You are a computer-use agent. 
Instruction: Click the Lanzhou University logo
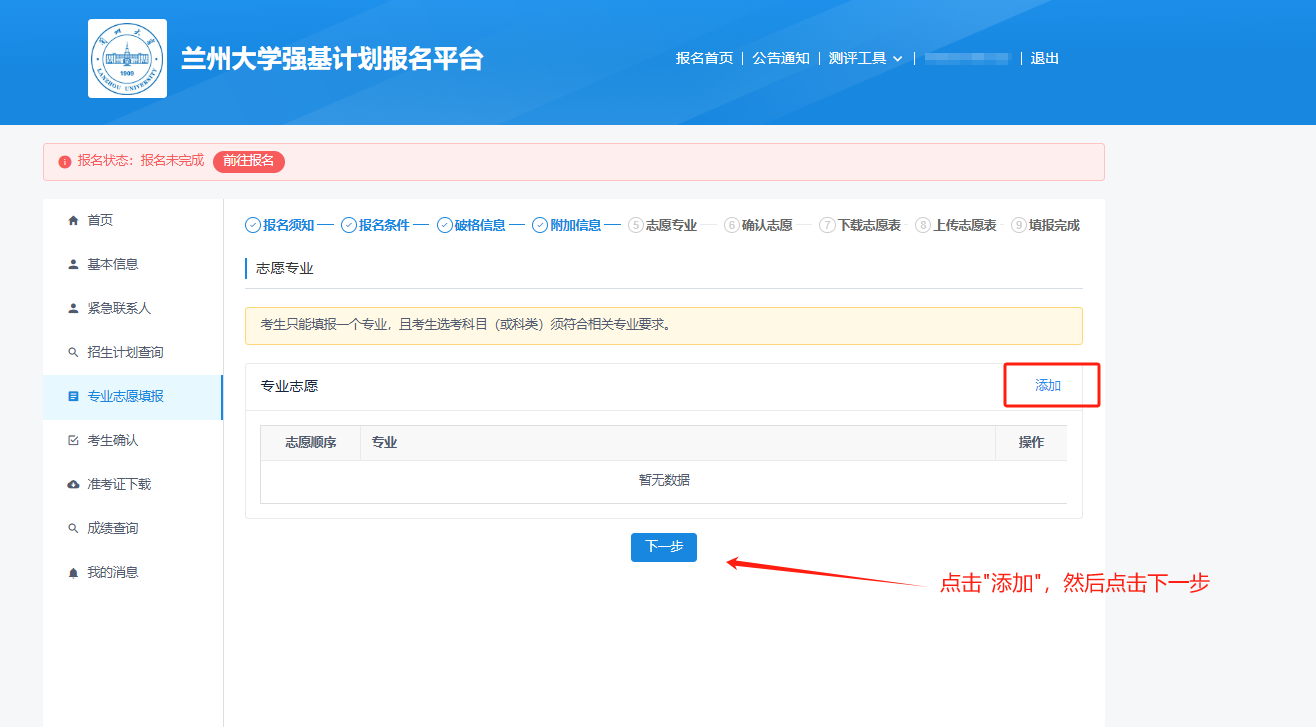(x=127, y=59)
